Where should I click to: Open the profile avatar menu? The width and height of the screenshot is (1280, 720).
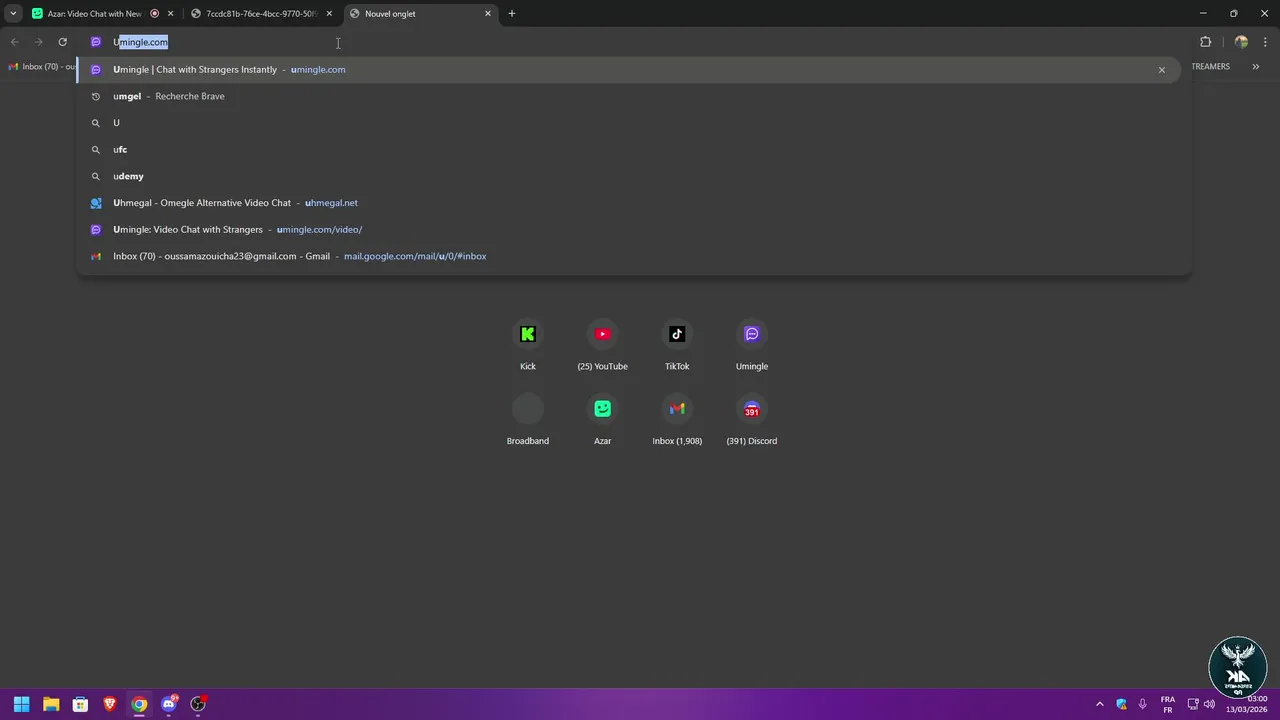point(1241,42)
